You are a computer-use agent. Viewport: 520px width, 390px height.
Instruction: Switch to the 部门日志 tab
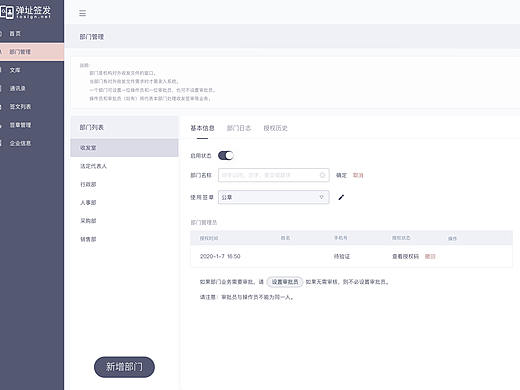[x=239, y=128]
